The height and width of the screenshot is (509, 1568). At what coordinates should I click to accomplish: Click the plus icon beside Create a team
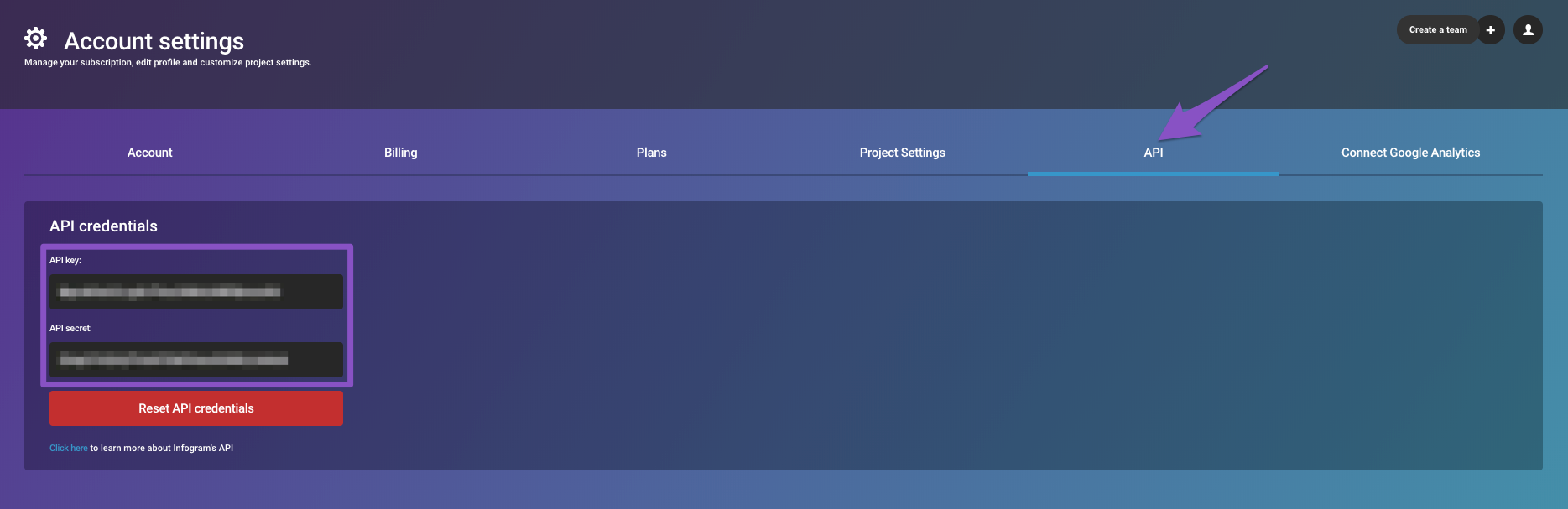[x=1490, y=30]
